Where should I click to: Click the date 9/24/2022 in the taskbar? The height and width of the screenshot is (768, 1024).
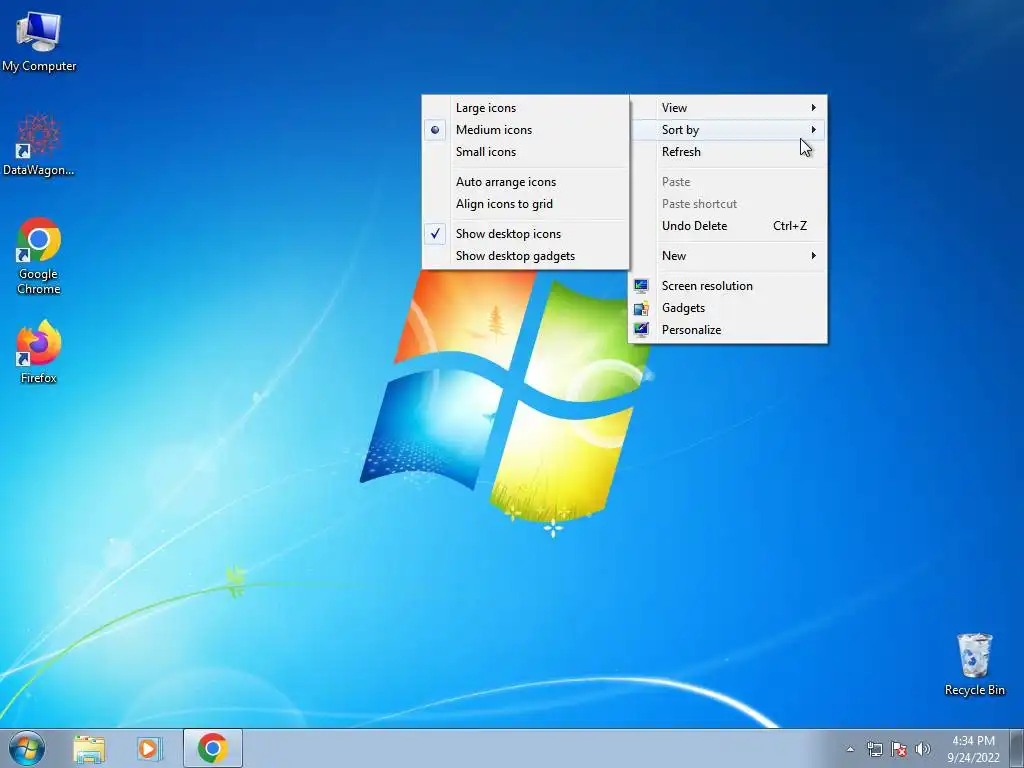click(x=973, y=758)
